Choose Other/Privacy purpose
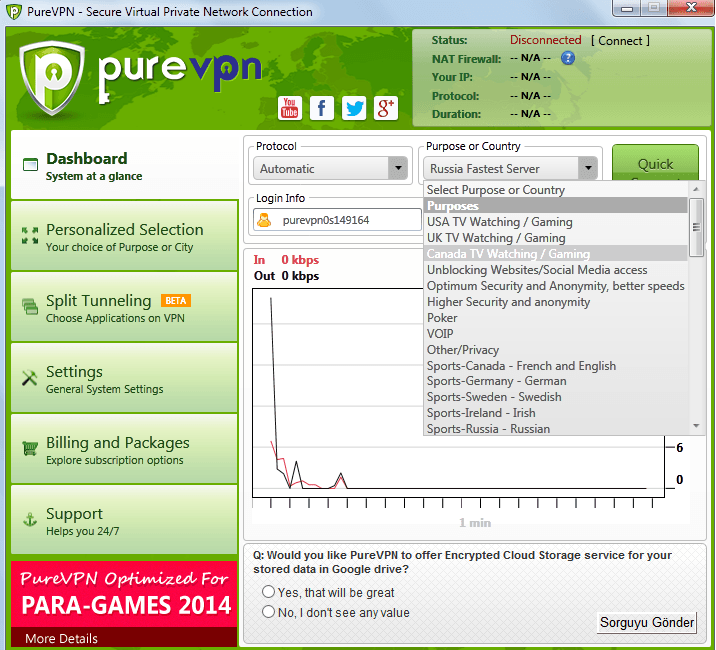The height and width of the screenshot is (650, 716). click(556, 350)
